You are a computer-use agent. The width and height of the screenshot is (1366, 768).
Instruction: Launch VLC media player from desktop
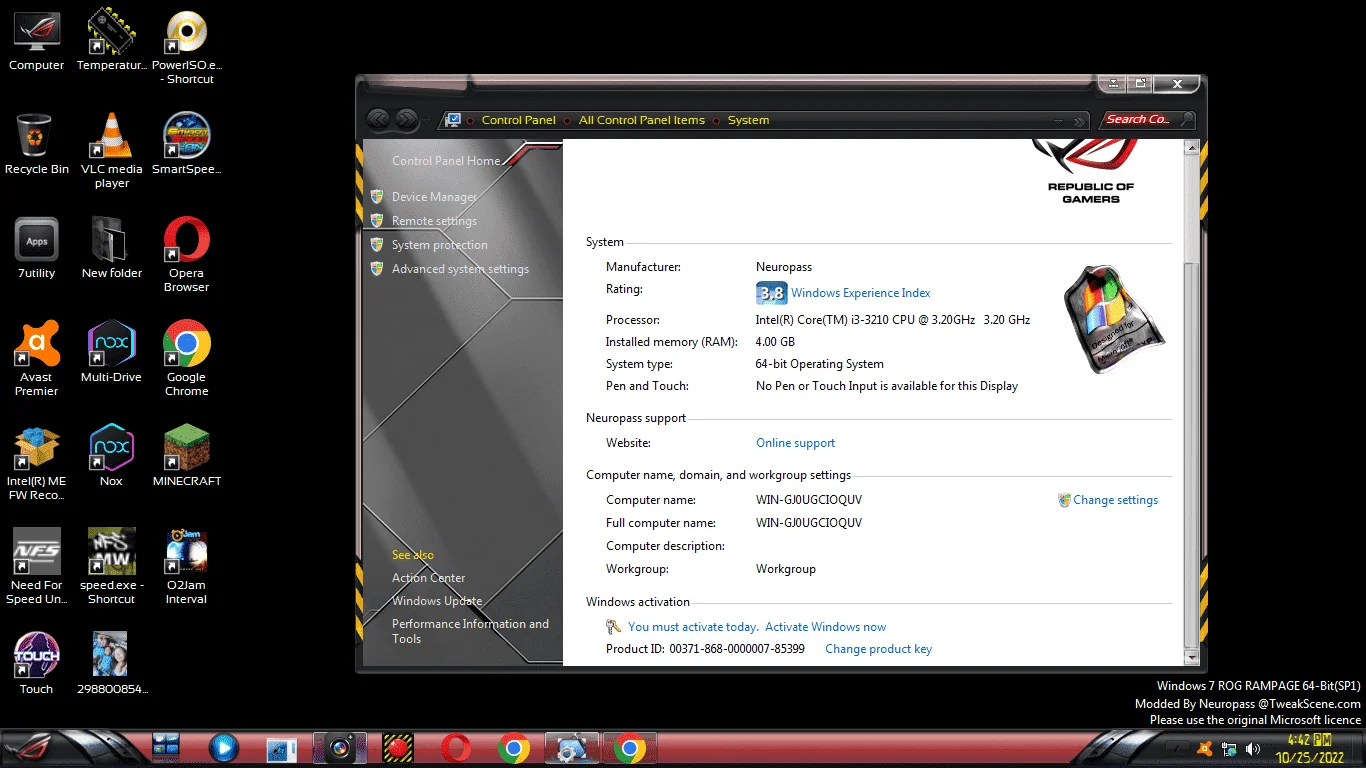pos(111,150)
